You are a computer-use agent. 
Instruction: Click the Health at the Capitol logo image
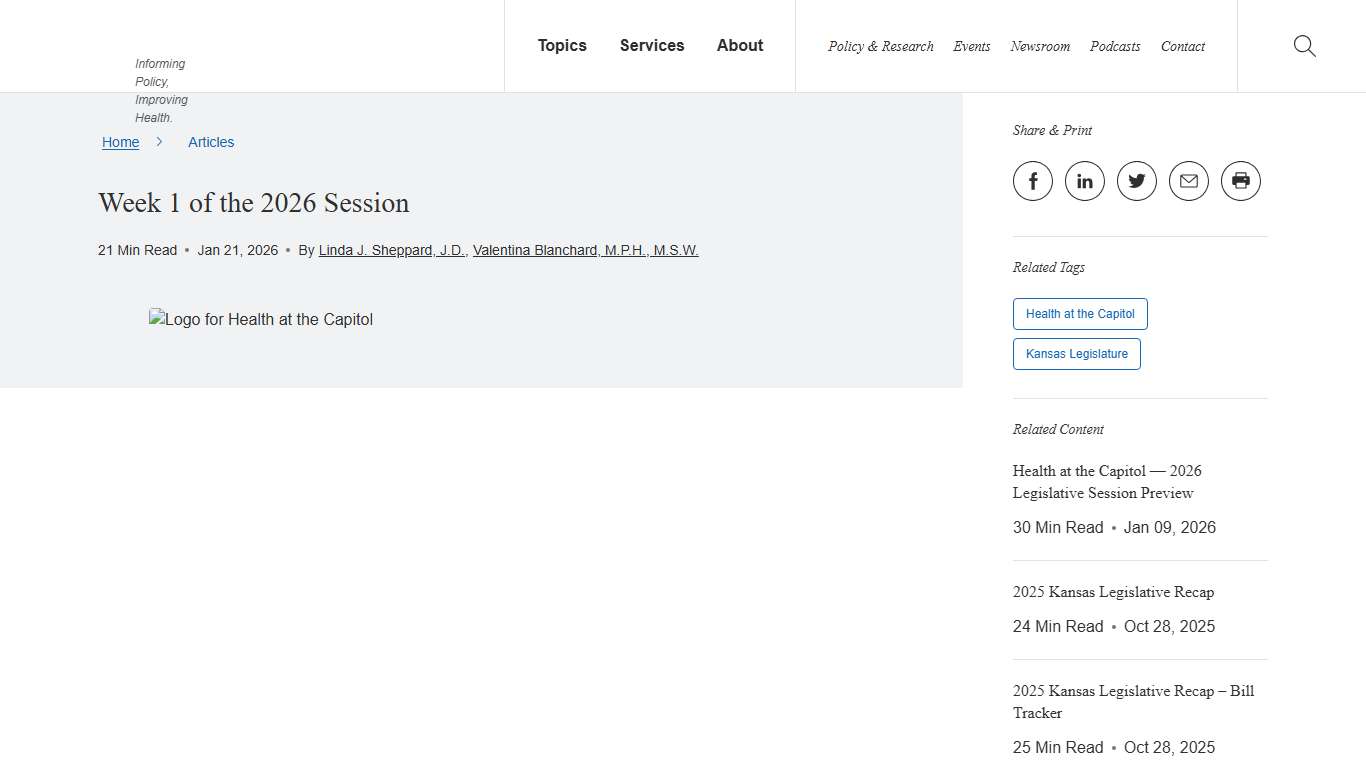click(261, 320)
